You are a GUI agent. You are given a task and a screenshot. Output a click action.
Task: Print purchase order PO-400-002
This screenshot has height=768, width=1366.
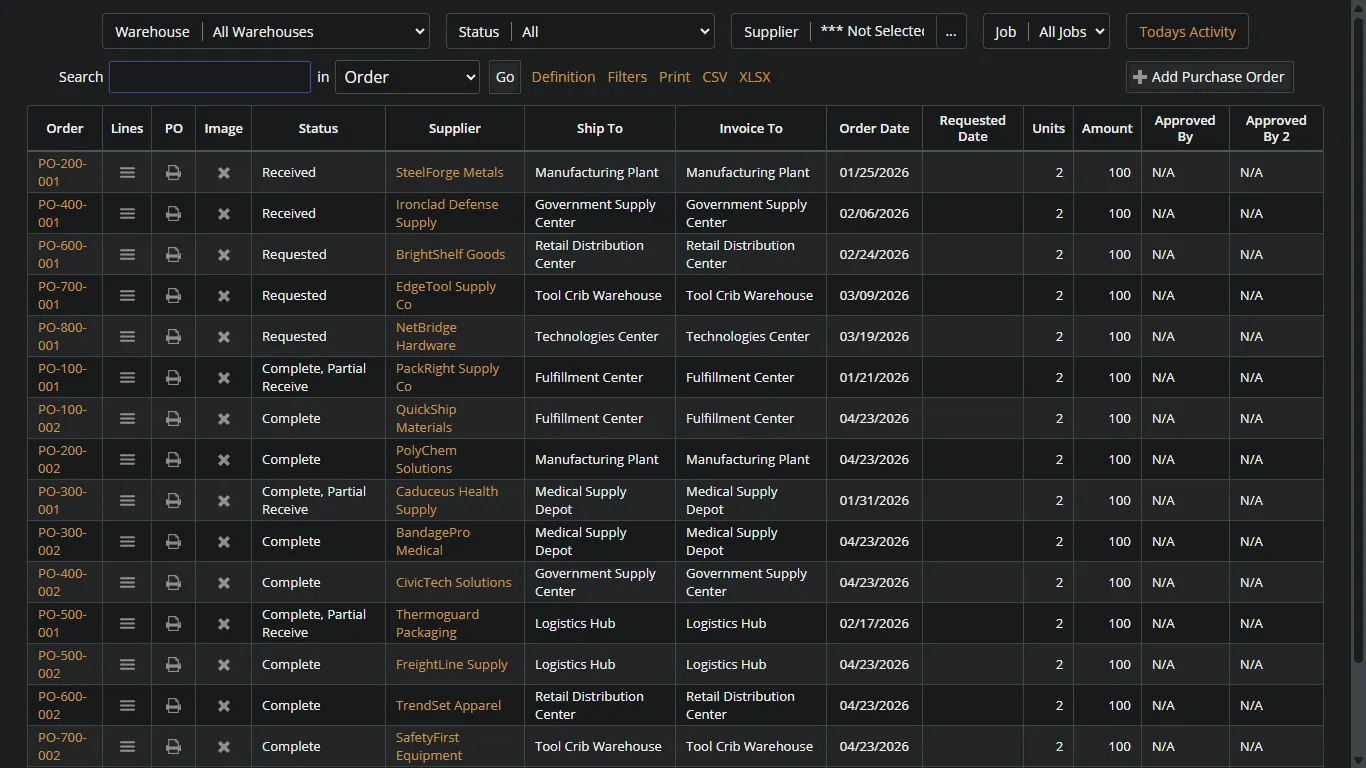click(173, 583)
